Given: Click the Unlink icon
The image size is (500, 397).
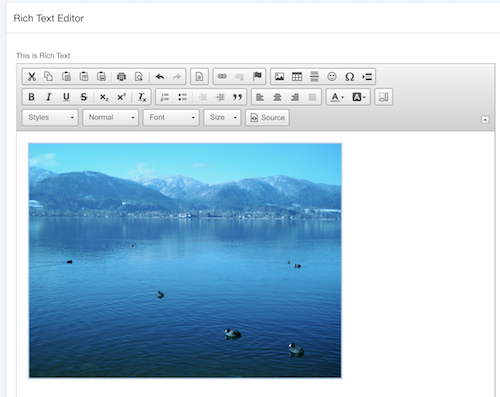Looking at the screenshot, I should coord(239,77).
